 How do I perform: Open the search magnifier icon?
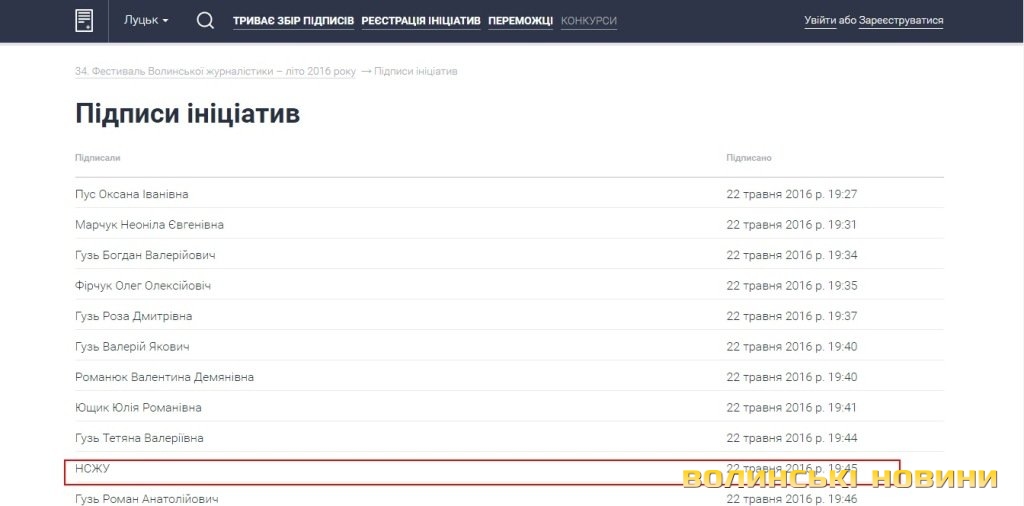coord(205,20)
